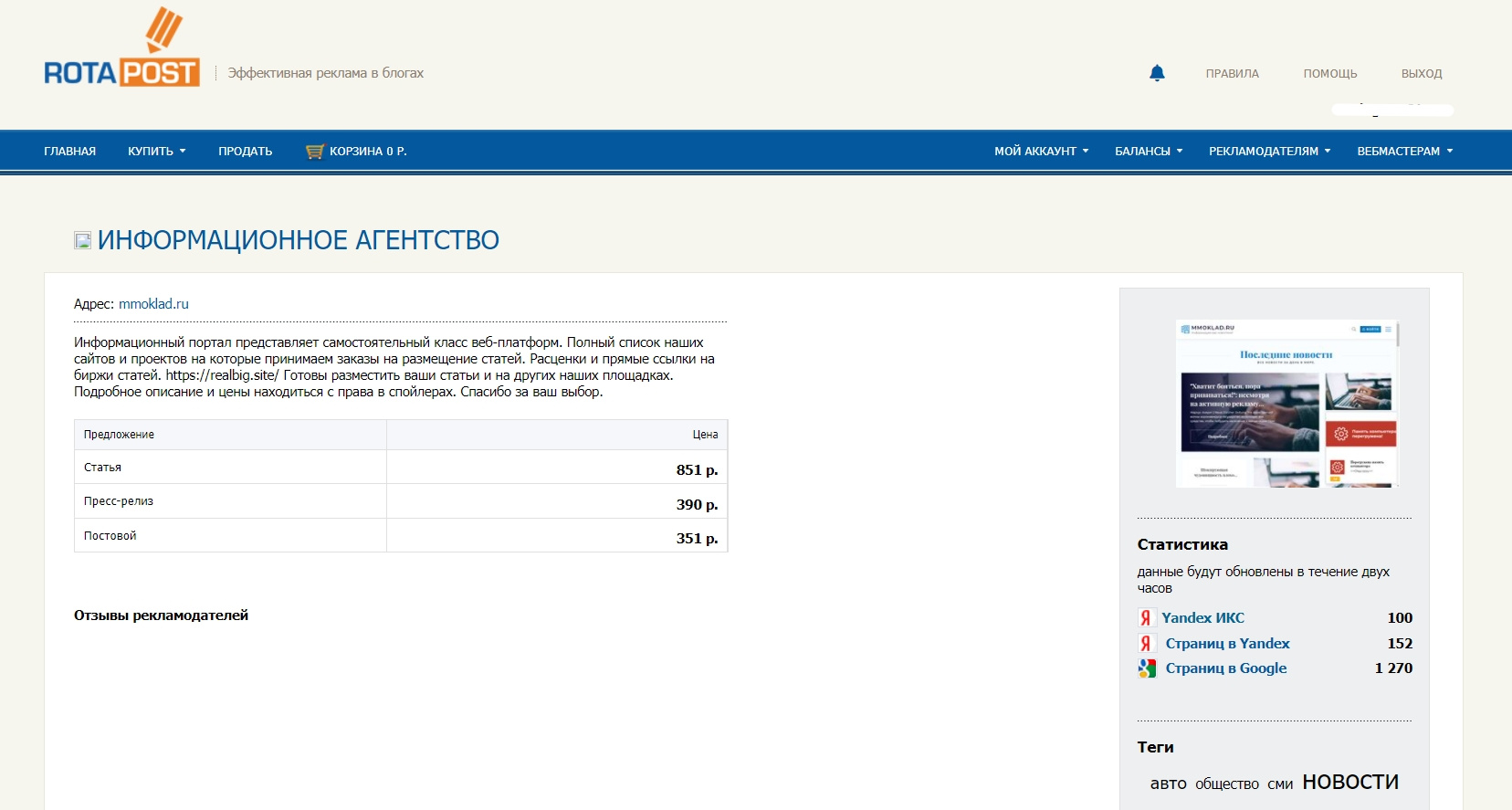Screen dimensions: 1512x810
Task: Select the общество tag
Action: point(1227,784)
